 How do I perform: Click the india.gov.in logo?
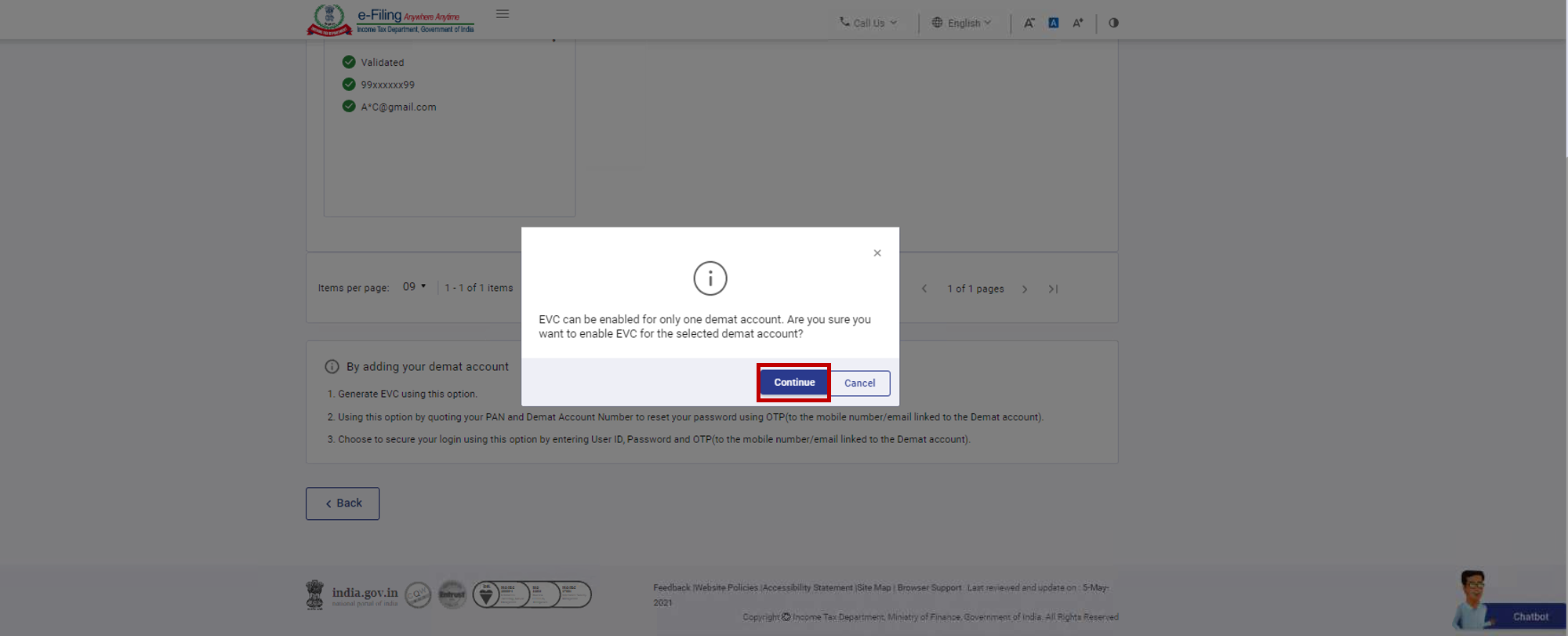pos(352,594)
